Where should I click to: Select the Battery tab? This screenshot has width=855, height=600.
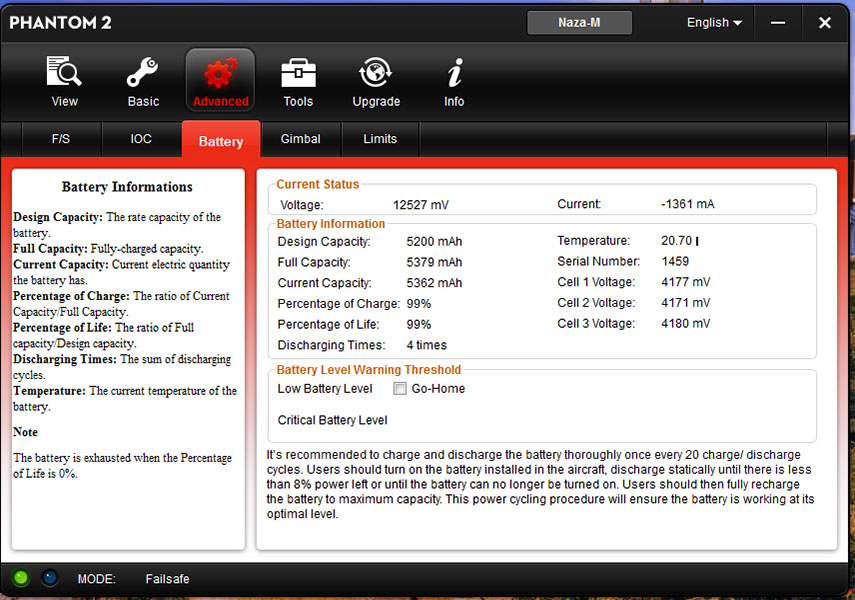221,141
